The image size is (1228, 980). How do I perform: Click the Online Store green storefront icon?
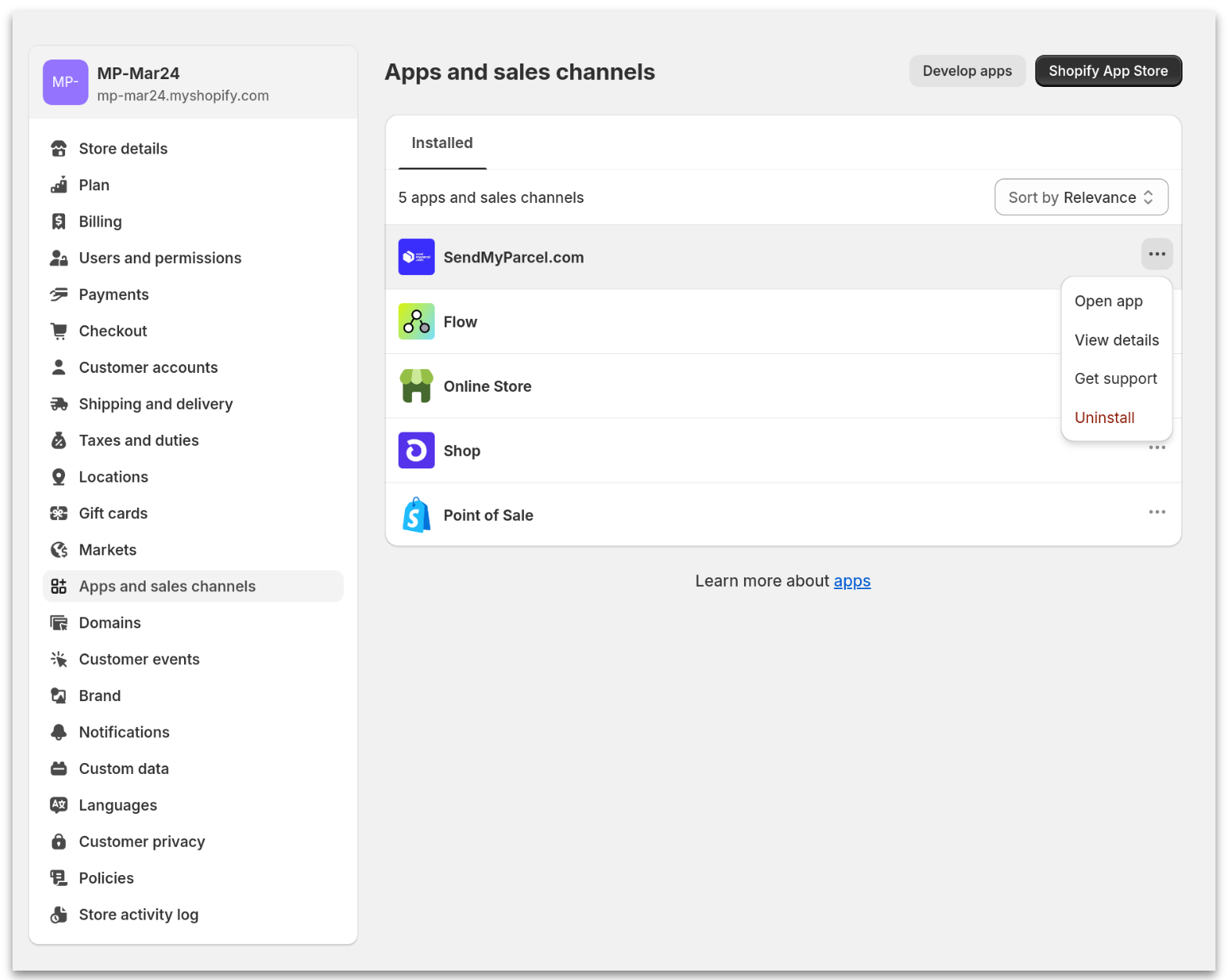click(416, 386)
